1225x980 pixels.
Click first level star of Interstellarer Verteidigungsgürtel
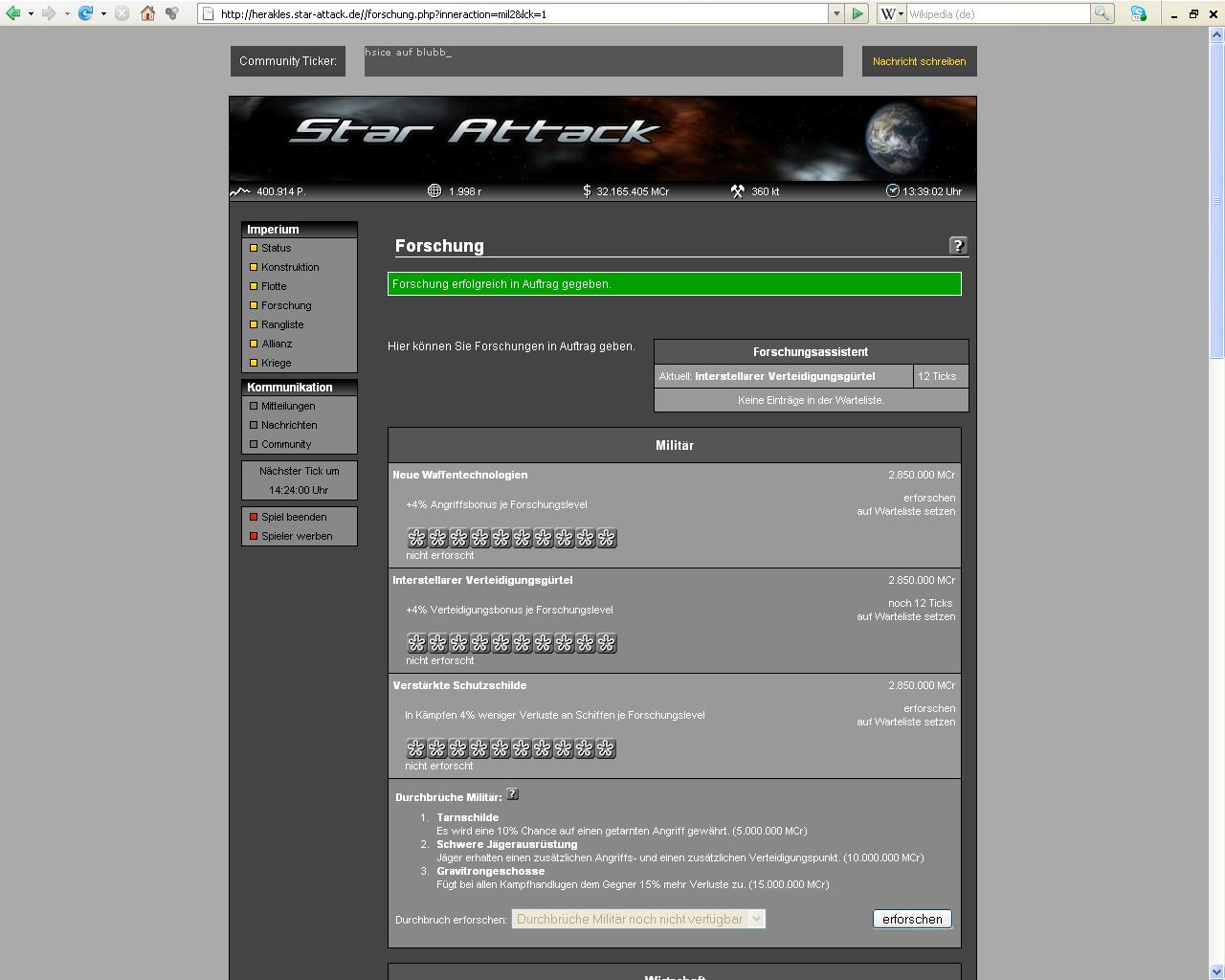click(416, 643)
